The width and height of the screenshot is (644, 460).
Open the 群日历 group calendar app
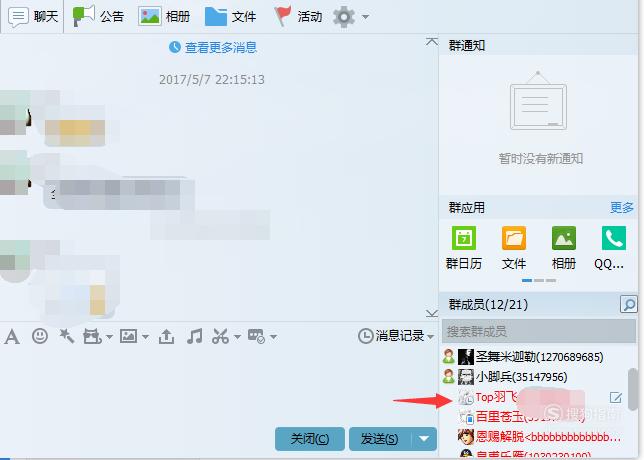[464, 248]
